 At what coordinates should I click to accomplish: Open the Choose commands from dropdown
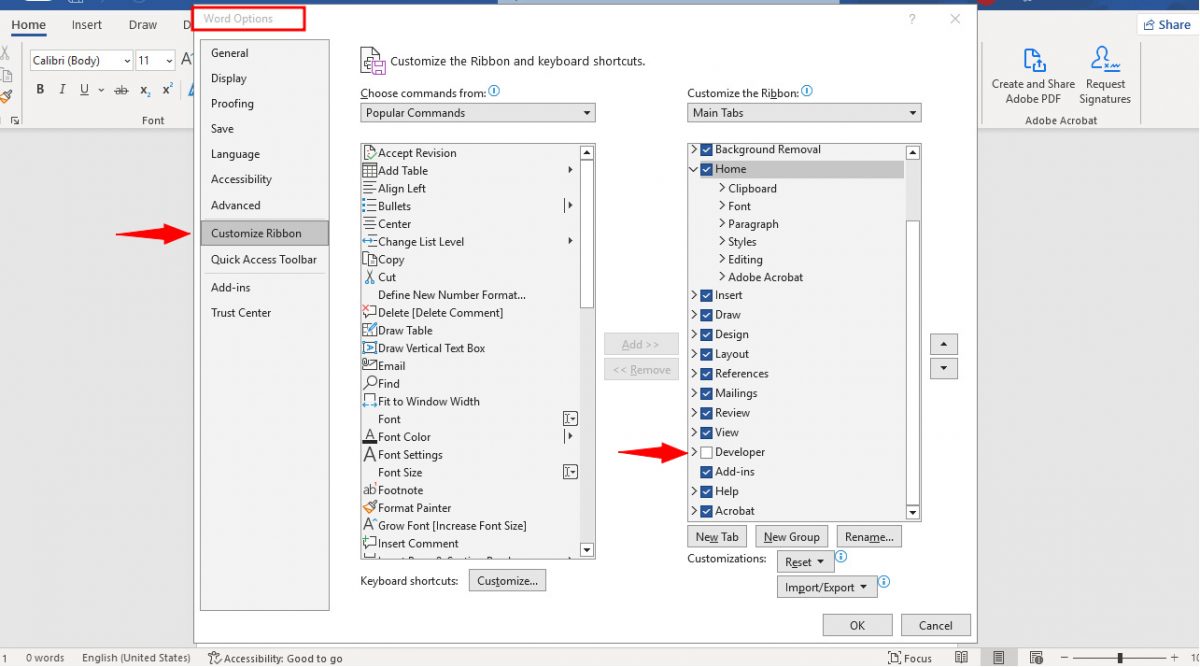(x=477, y=112)
